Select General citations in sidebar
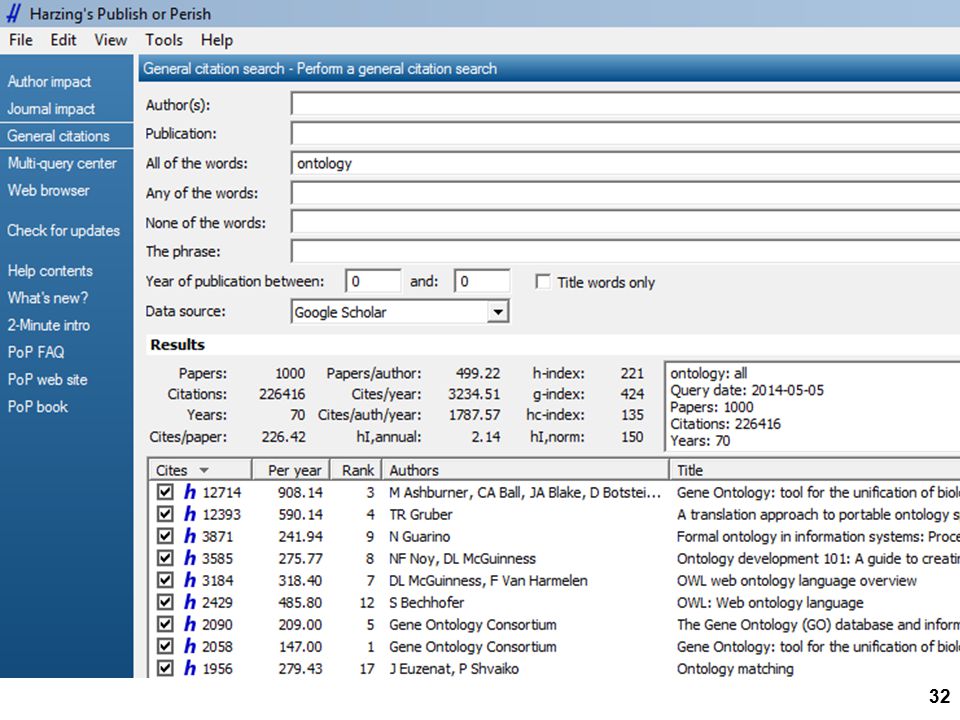The width and height of the screenshot is (960, 720). [x=58, y=135]
